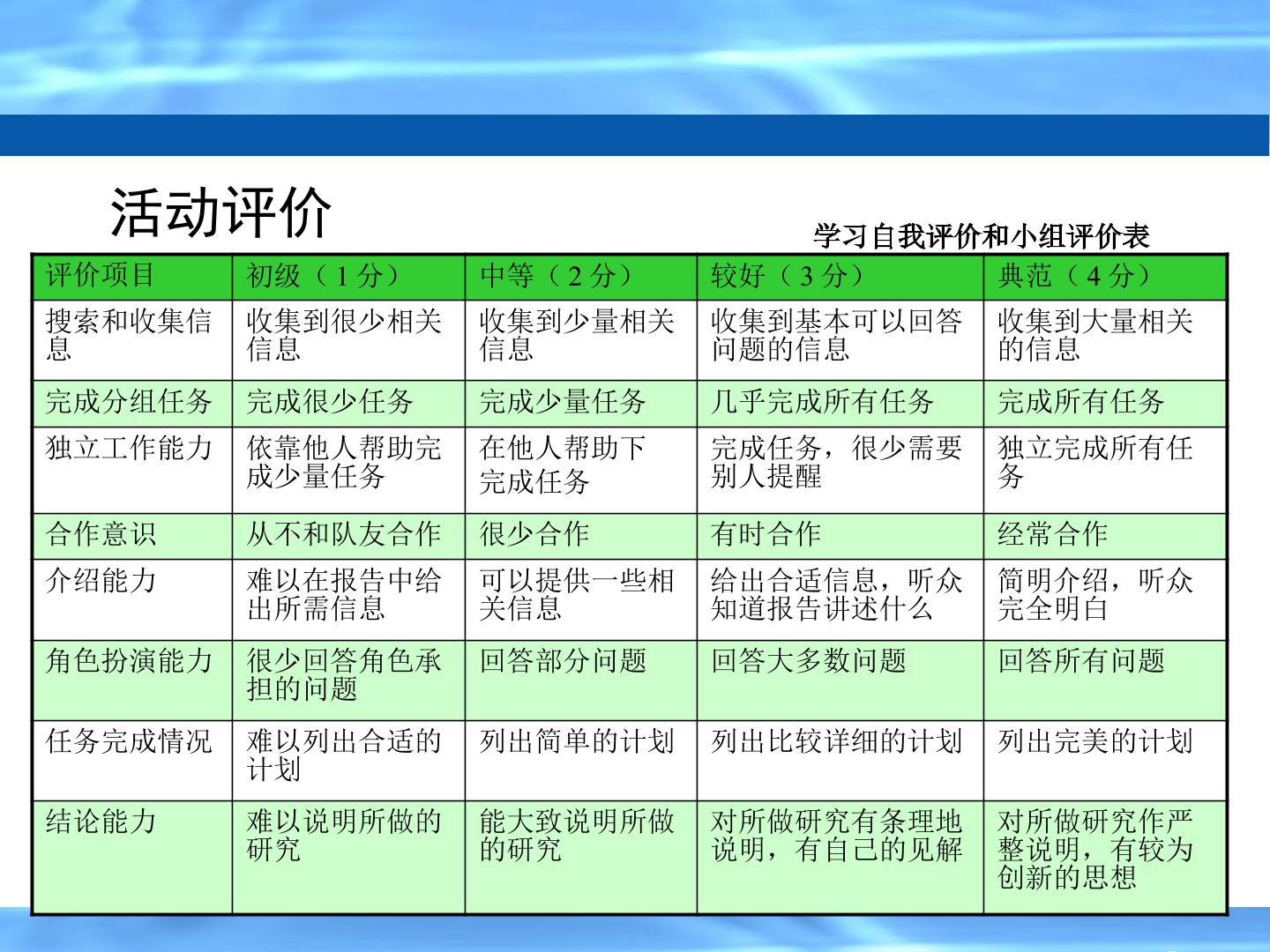Select the cell 回答部分问题
This screenshot has height=952, width=1270.
[581, 680]
